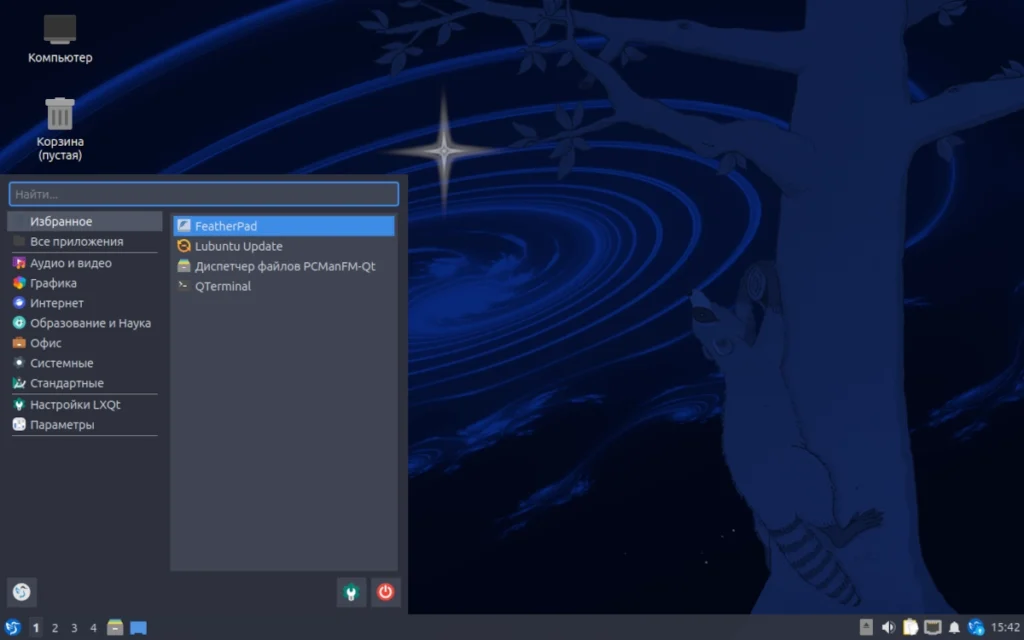
Task: Open the Параметры category
Action: tap(85, 424)
